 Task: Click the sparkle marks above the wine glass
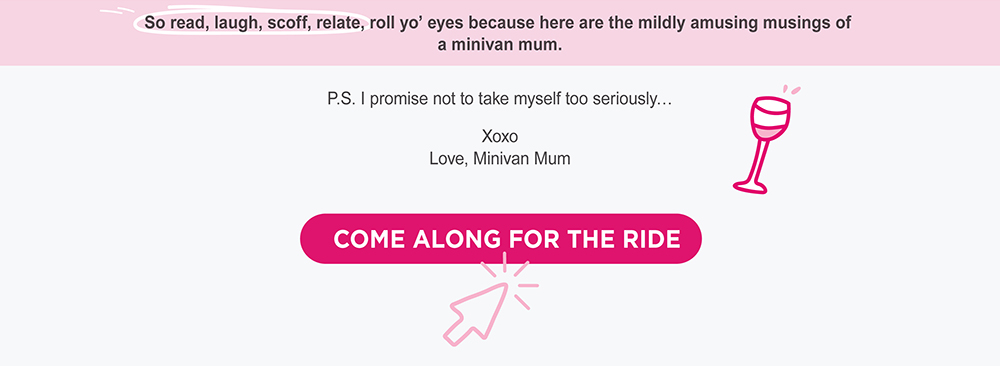click(791, 90)
